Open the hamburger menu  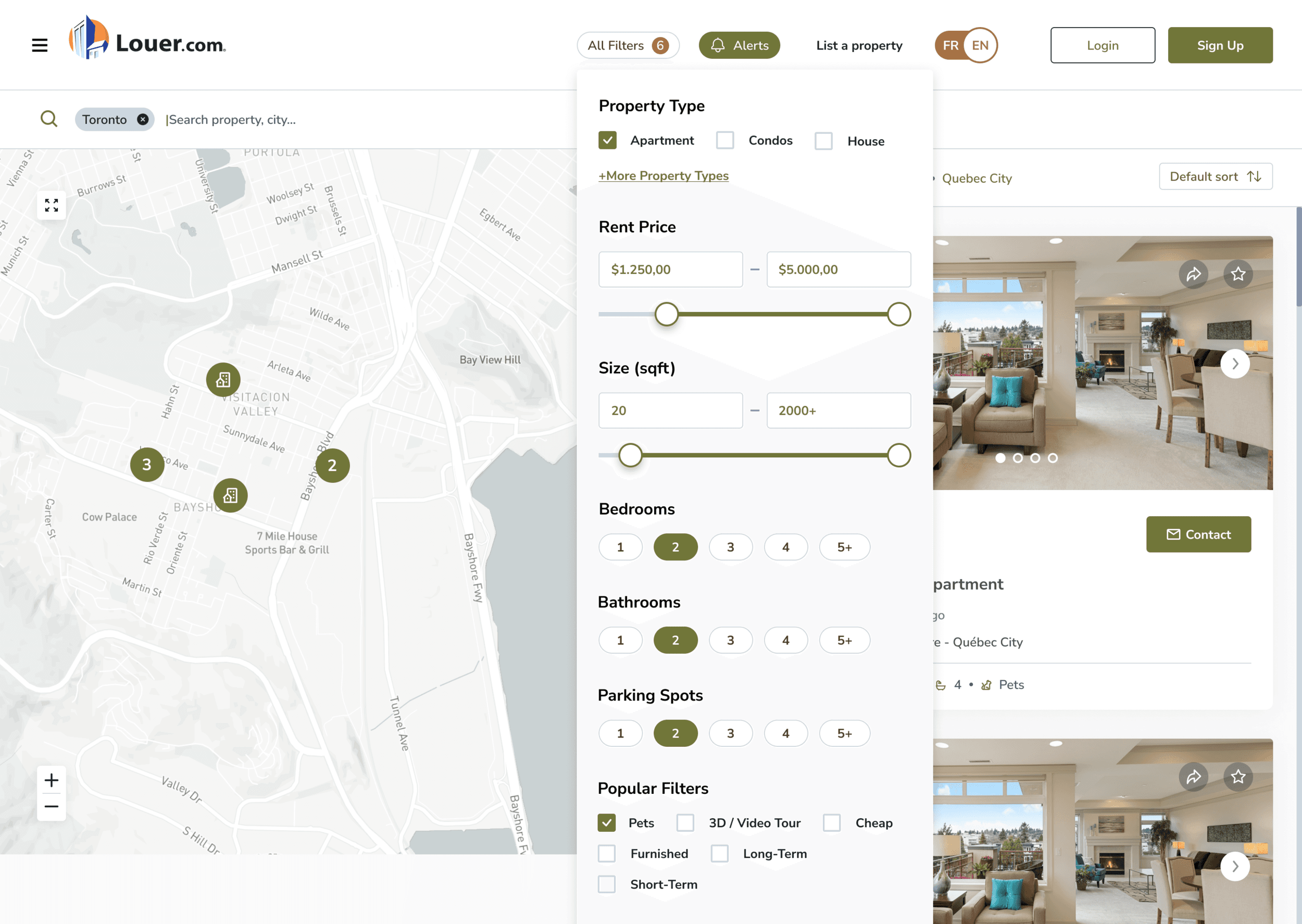[39, 45]
